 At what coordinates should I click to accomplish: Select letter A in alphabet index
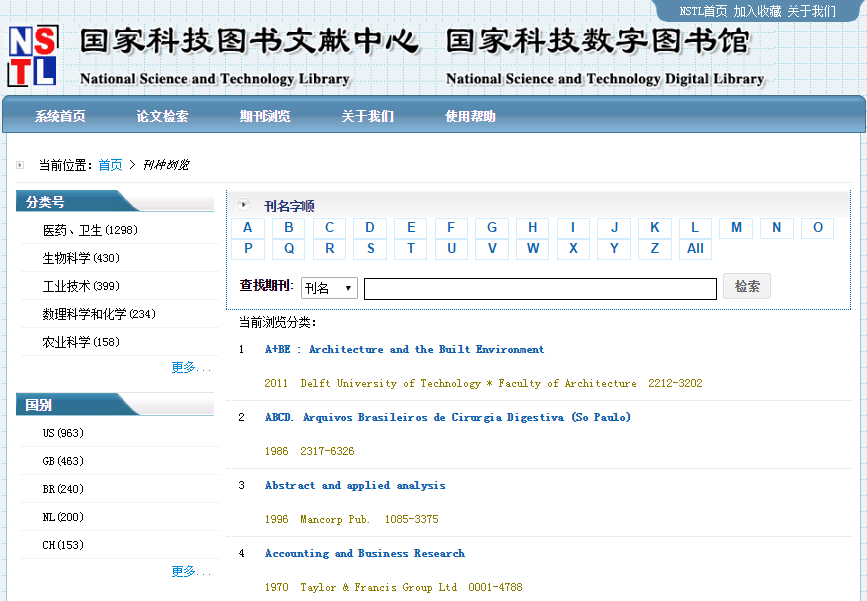coord(248,228)
